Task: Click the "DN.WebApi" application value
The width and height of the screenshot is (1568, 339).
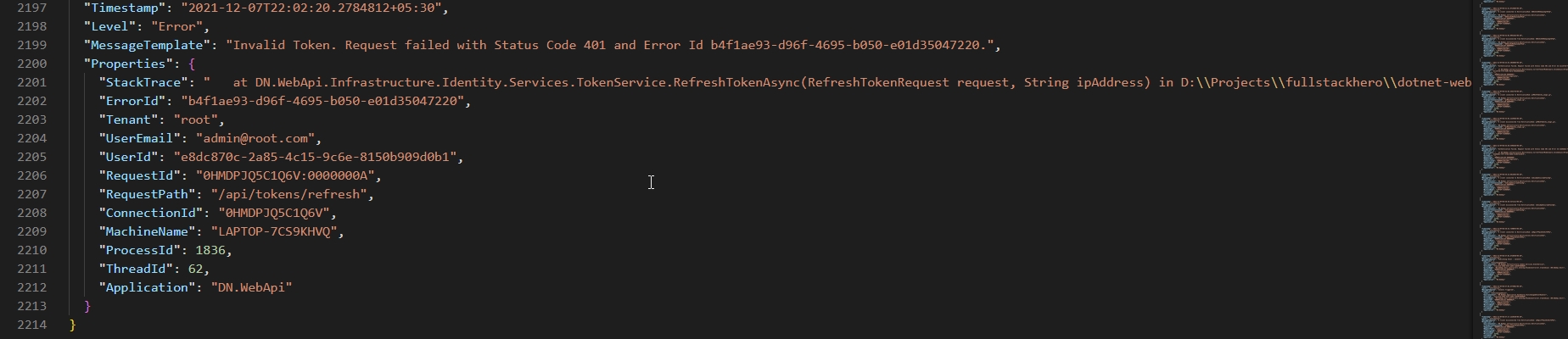Action: click(251, 287)
